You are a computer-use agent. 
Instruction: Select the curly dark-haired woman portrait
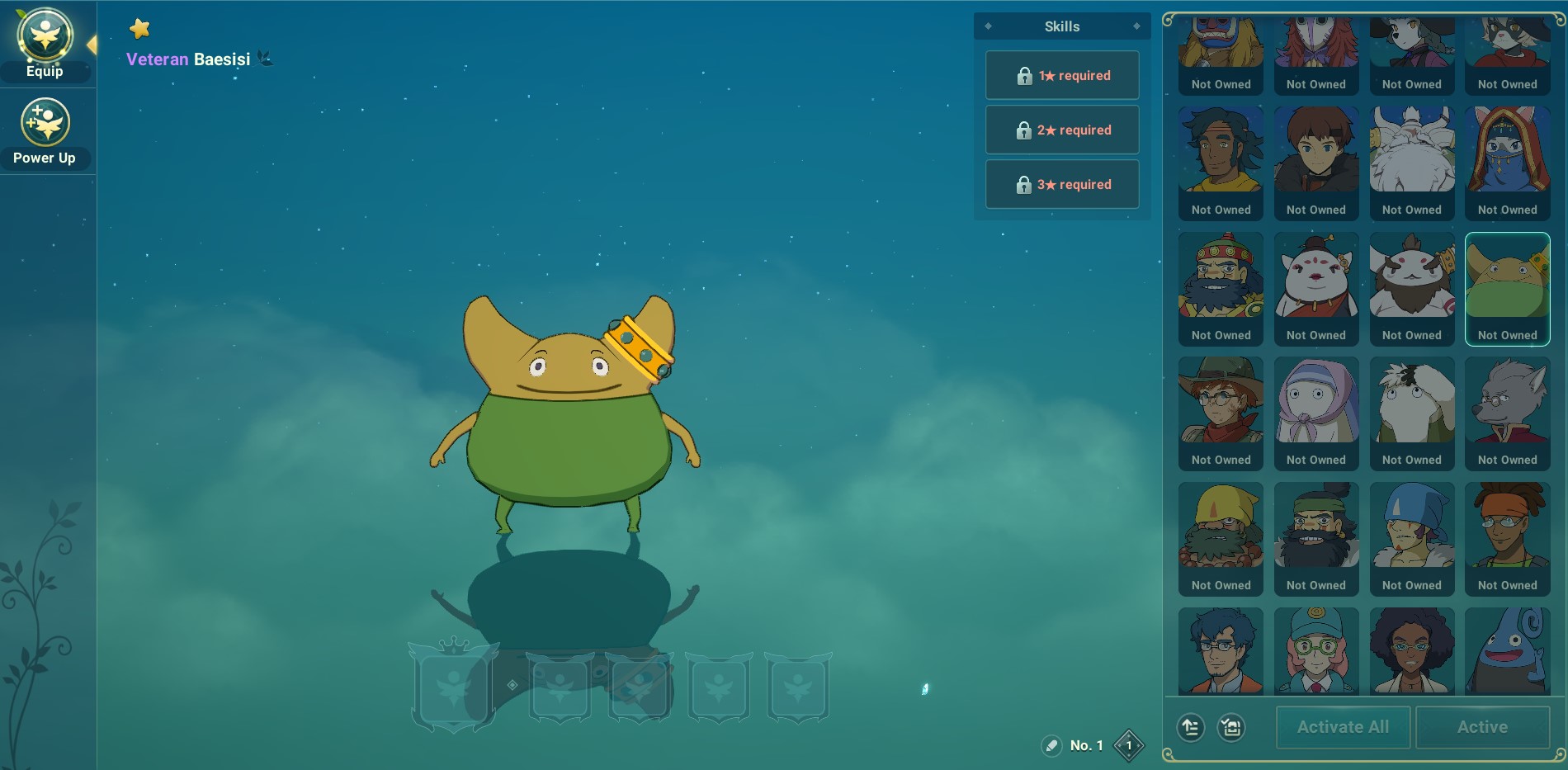point(1412,650)
